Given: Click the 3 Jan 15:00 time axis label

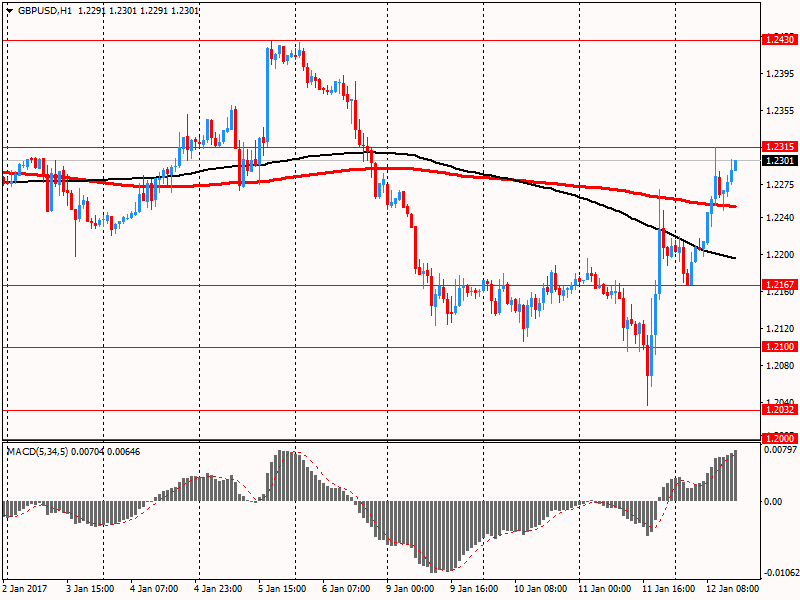Looking at the screenshot, I should coord(90,589).
